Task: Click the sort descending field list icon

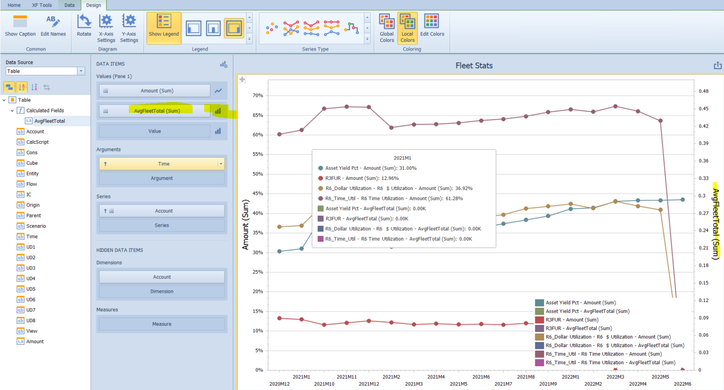Action: 34,87
